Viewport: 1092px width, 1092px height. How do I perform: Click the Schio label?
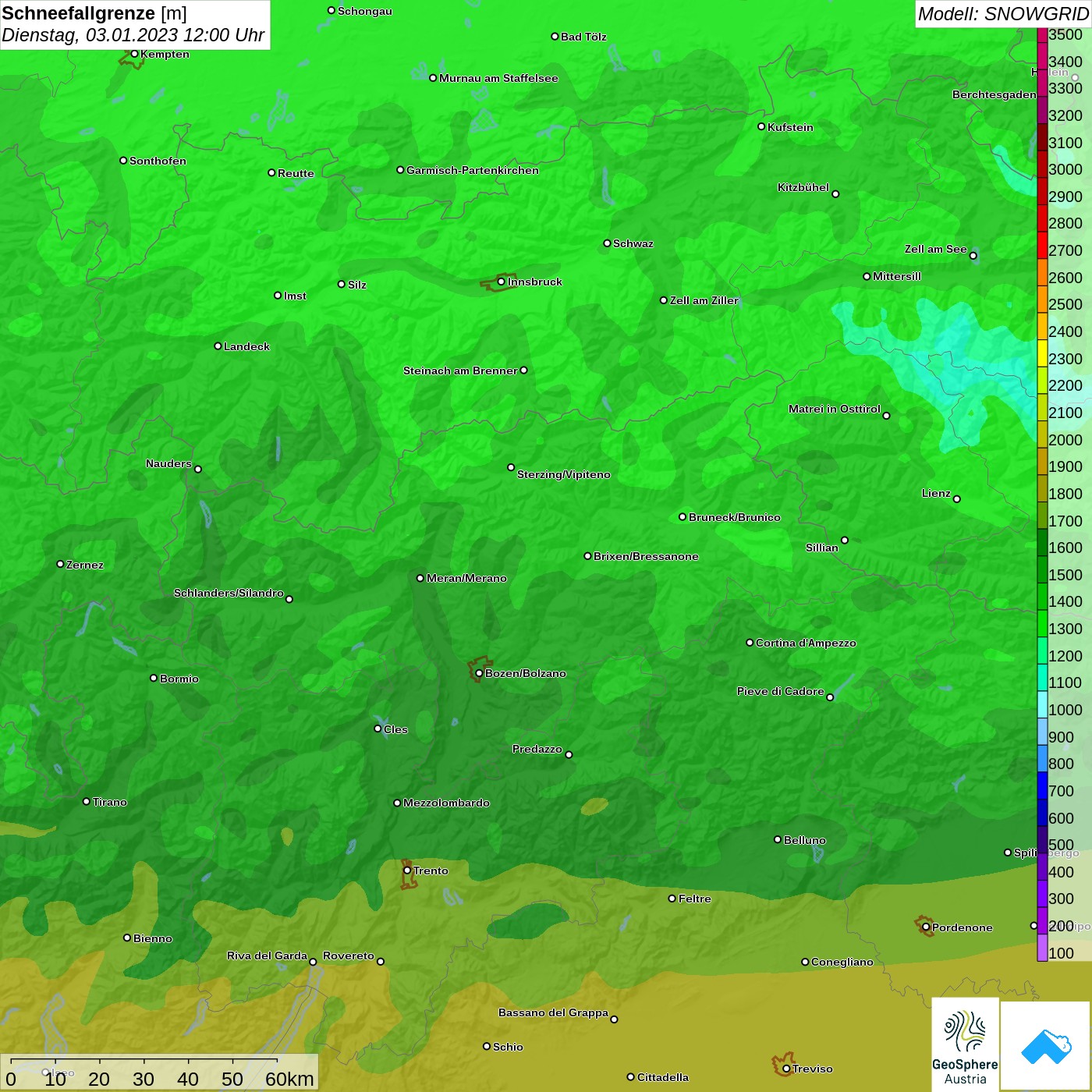pos(508,1047)
